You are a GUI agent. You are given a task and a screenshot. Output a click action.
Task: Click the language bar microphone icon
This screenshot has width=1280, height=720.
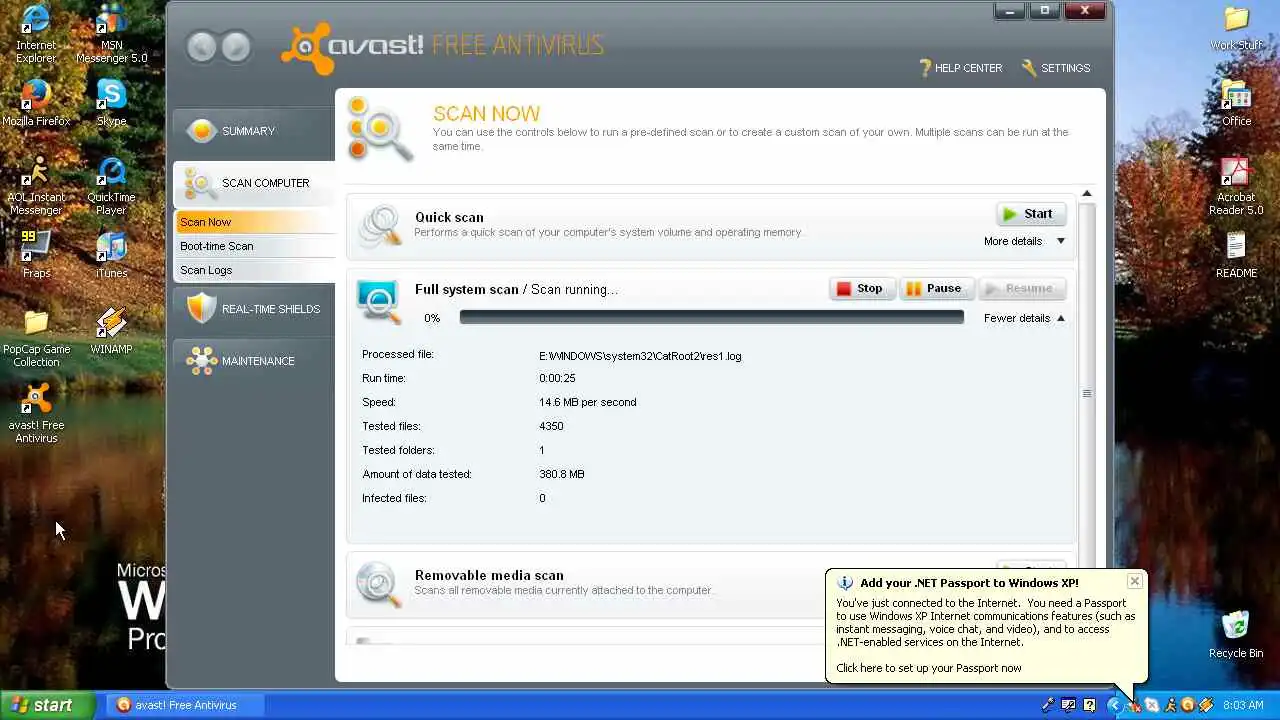pos(1047,705)
